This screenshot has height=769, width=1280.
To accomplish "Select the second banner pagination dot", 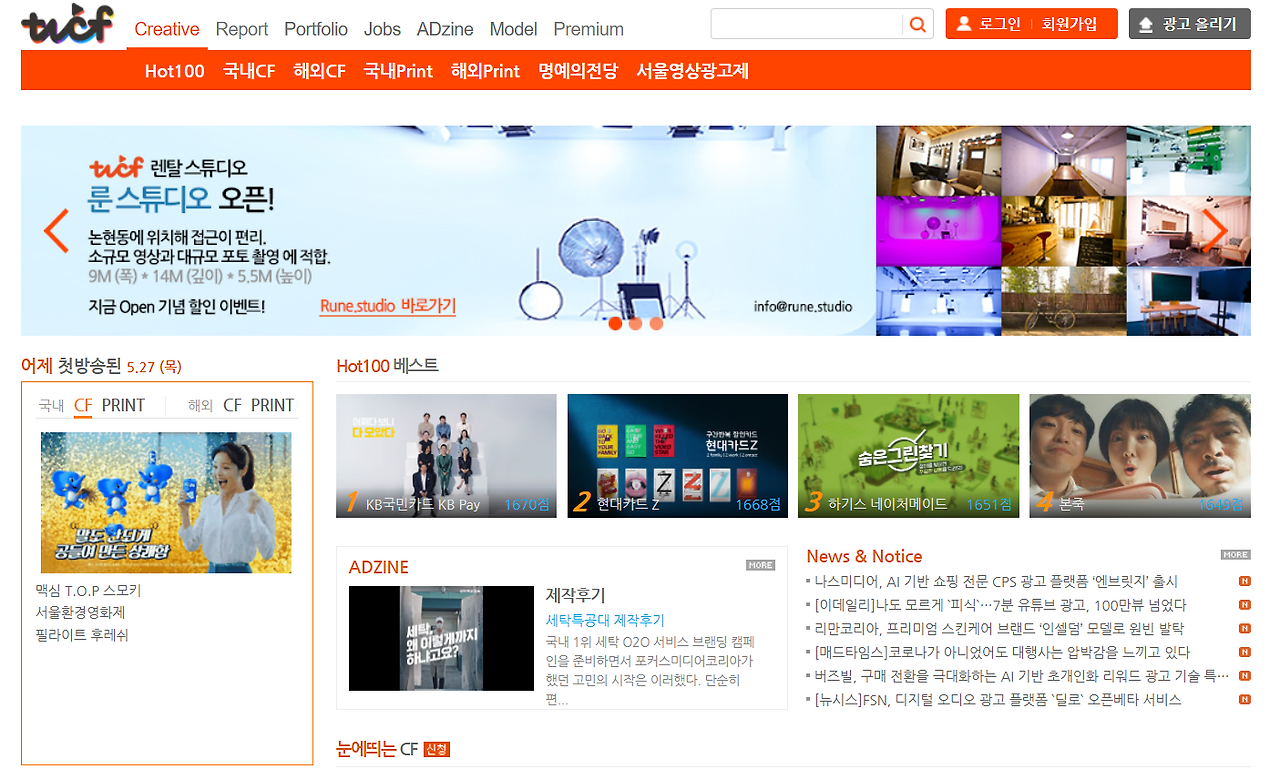I will tap(635, 323).
